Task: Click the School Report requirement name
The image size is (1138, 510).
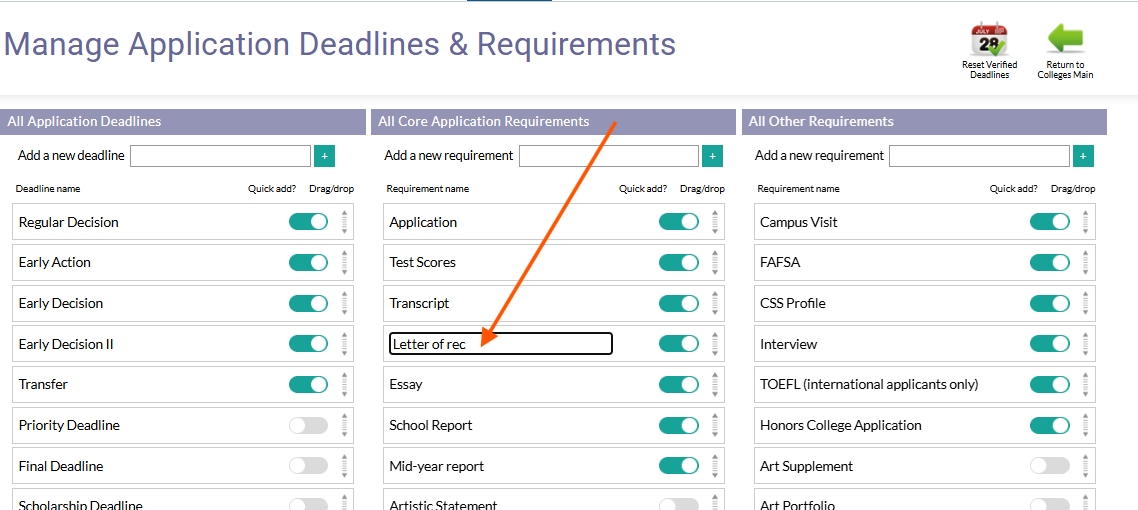Action: (x=430, y=425)
